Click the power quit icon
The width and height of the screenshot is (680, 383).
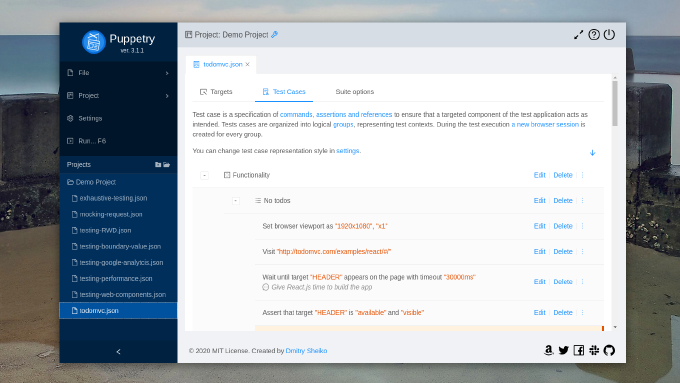coord(609,35)
